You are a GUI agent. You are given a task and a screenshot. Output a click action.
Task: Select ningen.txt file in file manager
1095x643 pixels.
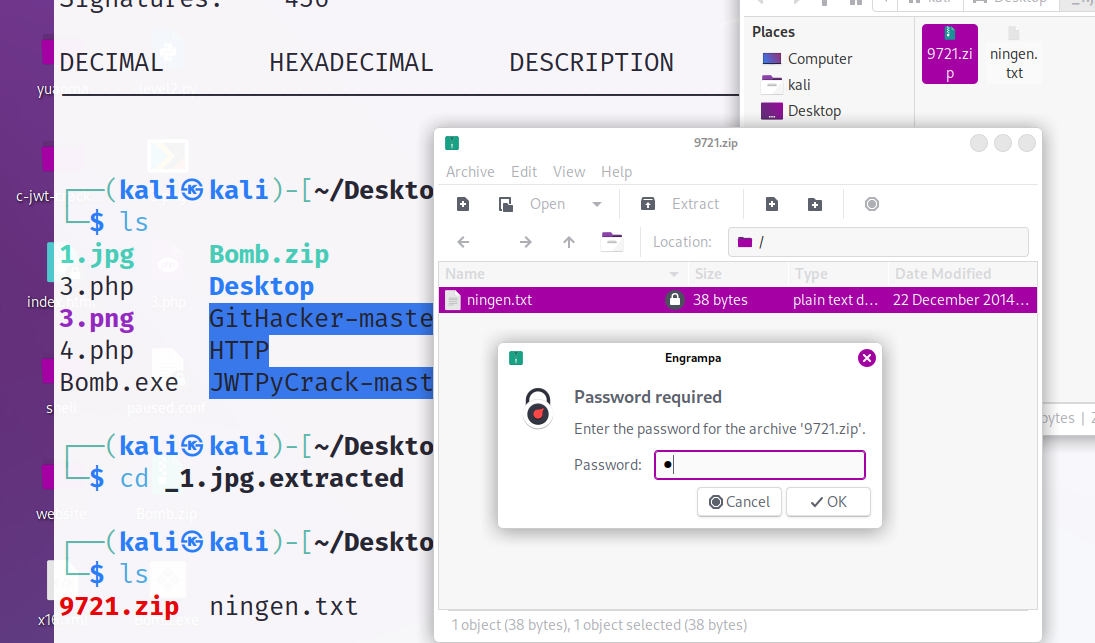pos(1014,54)
